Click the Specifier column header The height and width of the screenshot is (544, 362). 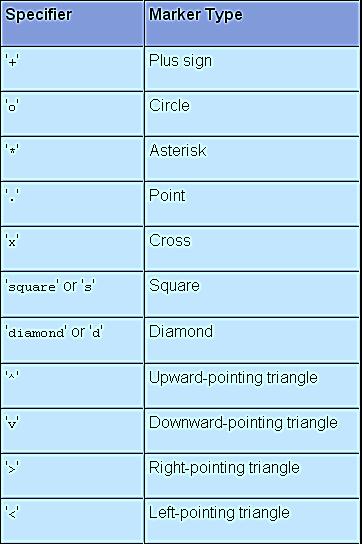coord(38,15)
